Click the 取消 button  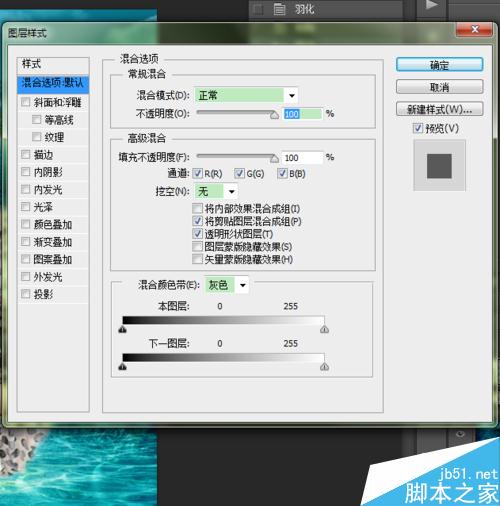(x=440, y=87)
